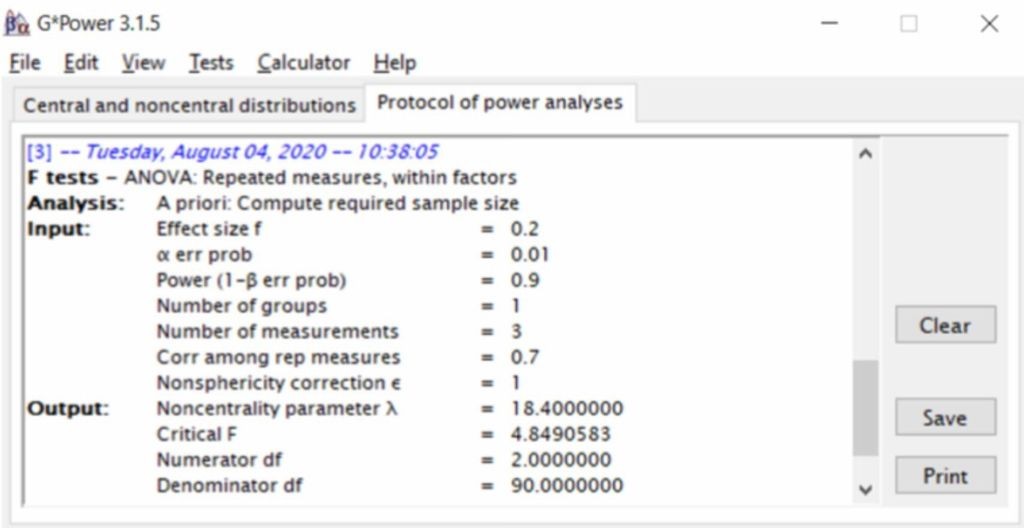Switch to Central and noncentral distributions tab
Screen dimensions: 1024x528
pos(189,105)
